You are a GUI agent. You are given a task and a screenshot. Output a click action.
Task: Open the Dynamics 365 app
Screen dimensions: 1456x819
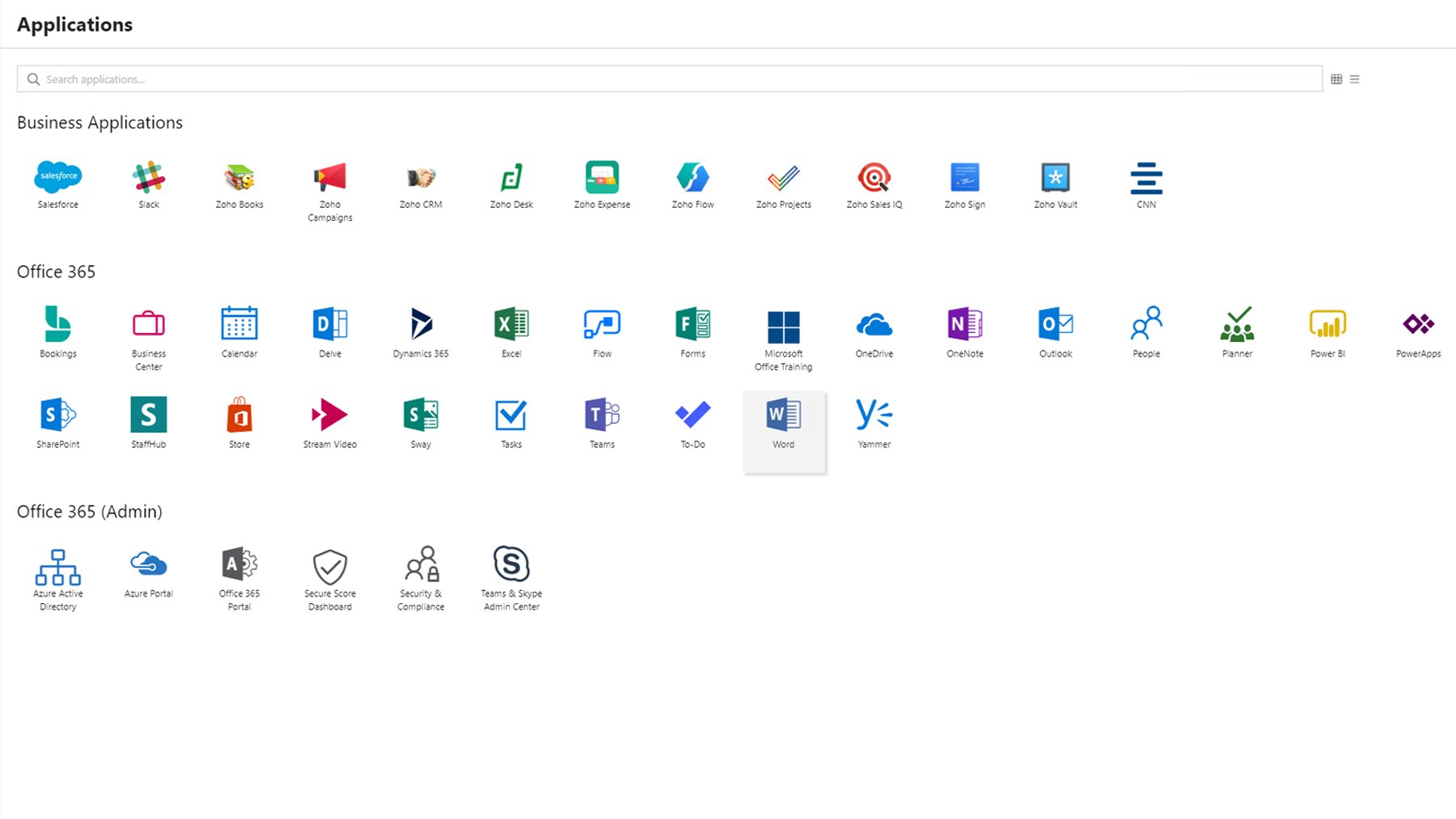(x=421, y=325)
